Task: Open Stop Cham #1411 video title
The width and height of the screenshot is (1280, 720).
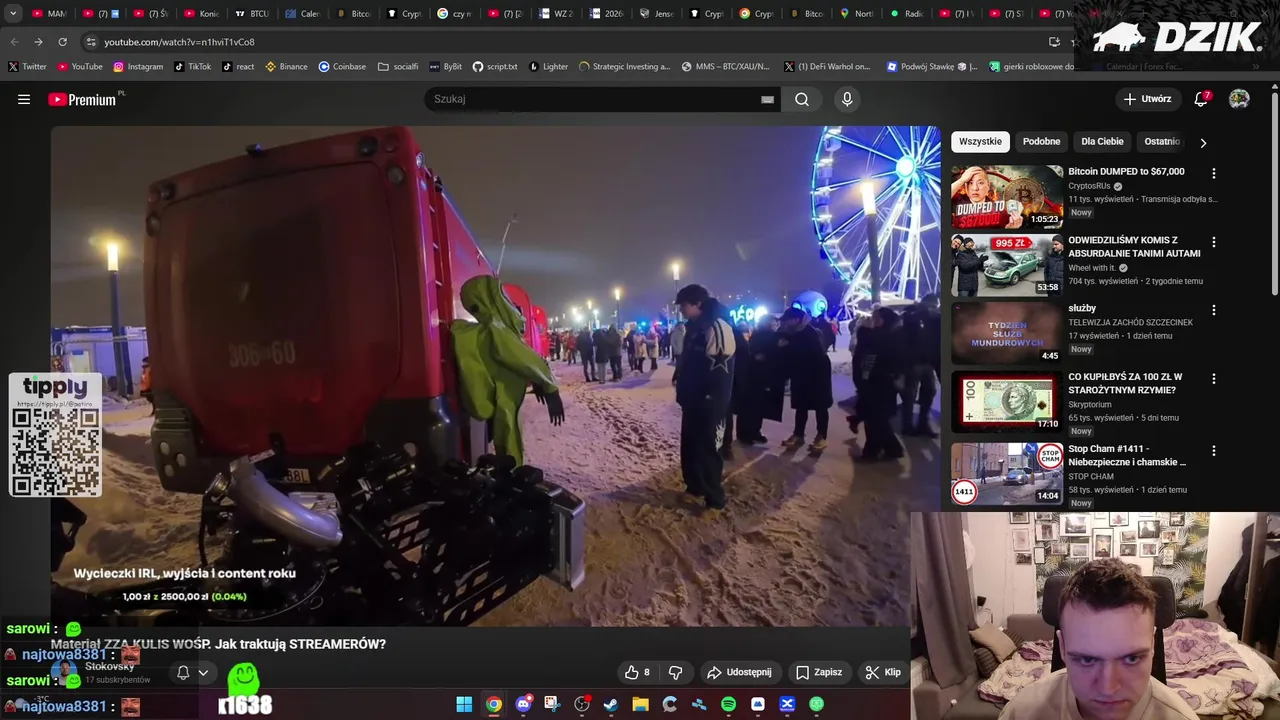Action: pos(1127,455)
